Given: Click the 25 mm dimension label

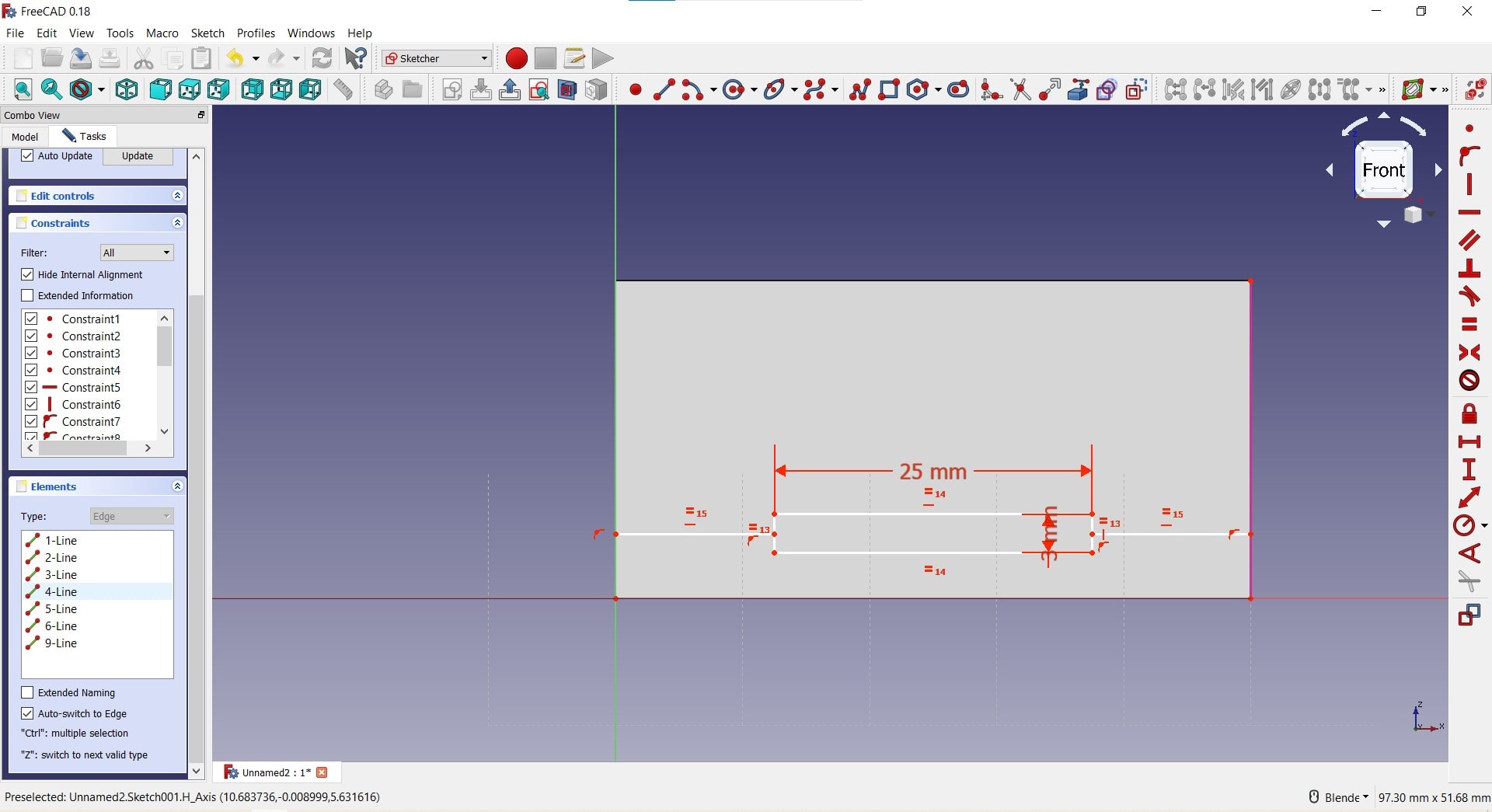Looking at the screenshot, I should tap(932, 472).
